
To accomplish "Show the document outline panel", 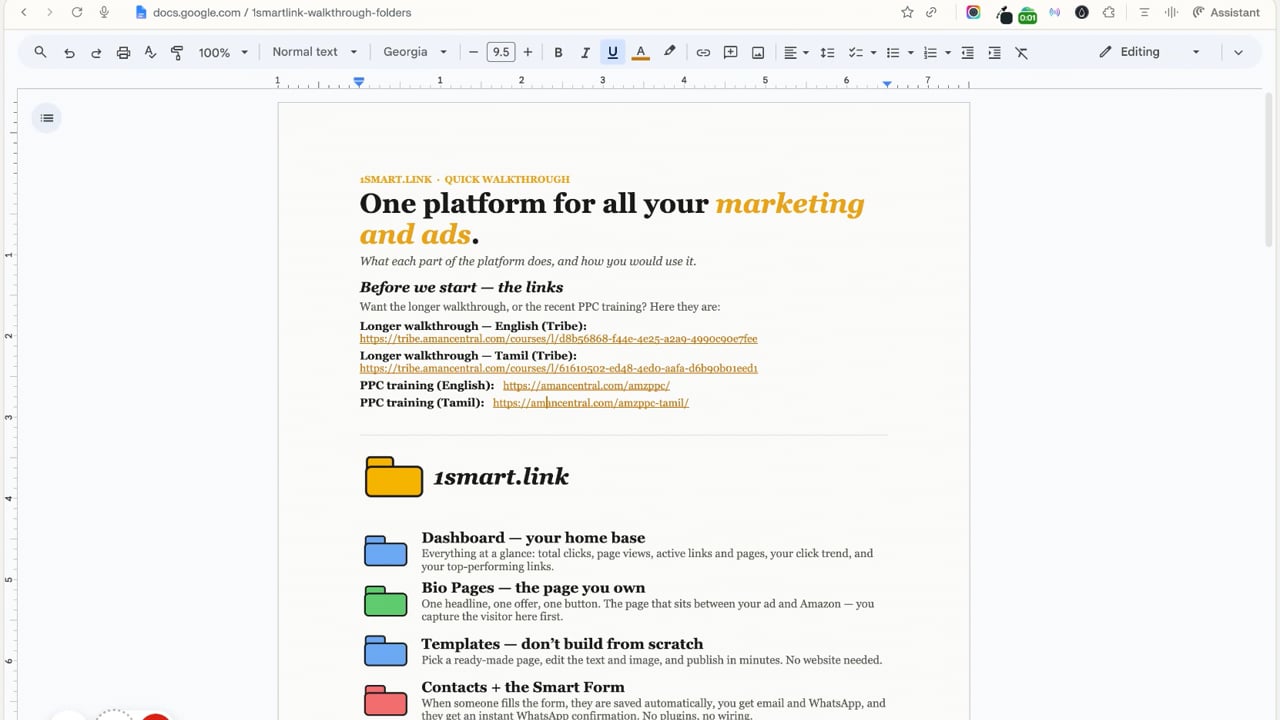I will pos(47,118).
